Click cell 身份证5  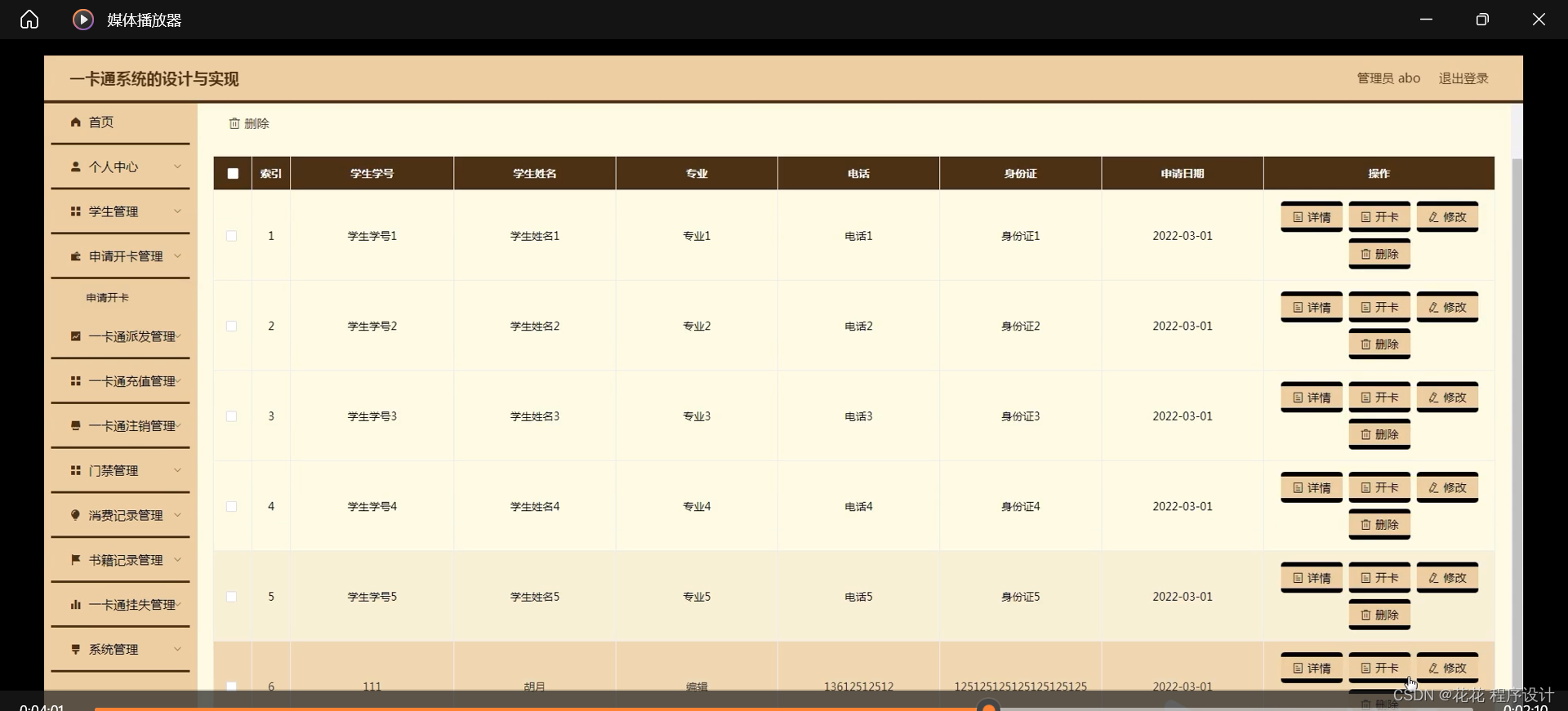pos(1021,597)
